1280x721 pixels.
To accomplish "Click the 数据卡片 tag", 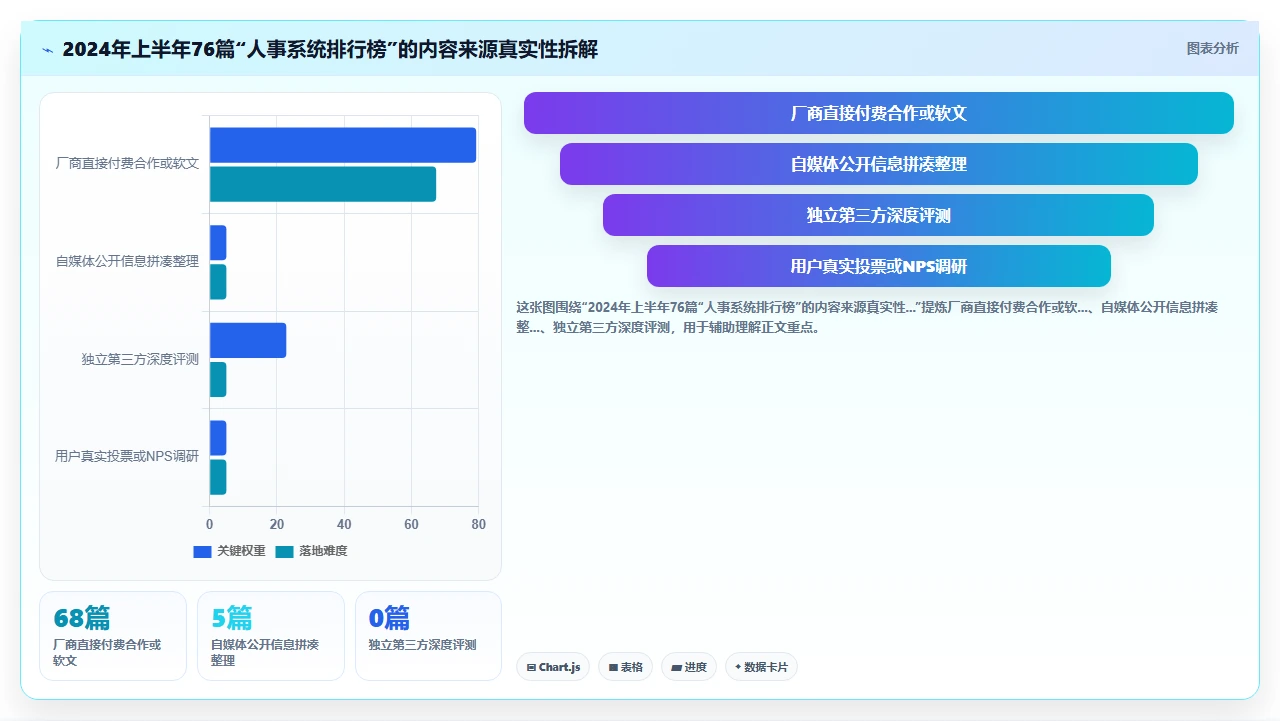I will [x=761, y=667].
